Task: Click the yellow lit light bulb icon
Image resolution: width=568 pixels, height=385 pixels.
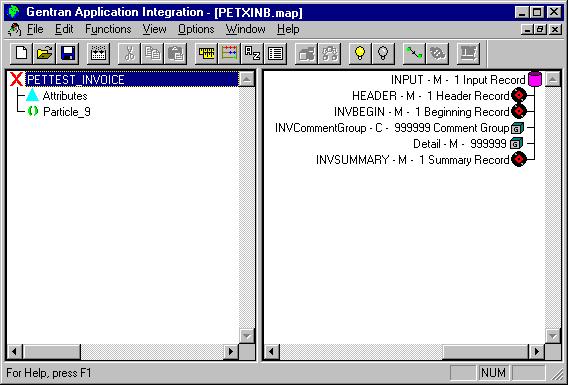Action: (x=360, y=54)
